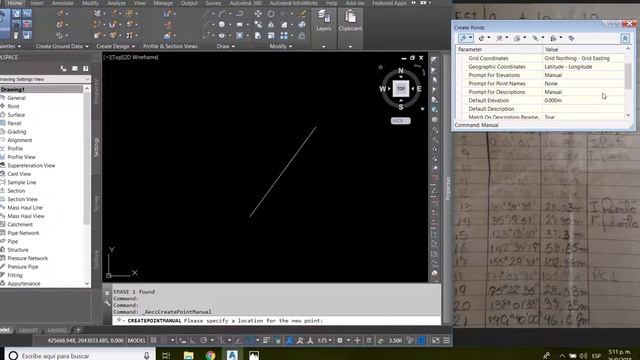Toggle ortho mode in the status bar
Image resolution: width=640 pixels, height=360 pixels.
[193, 340]
